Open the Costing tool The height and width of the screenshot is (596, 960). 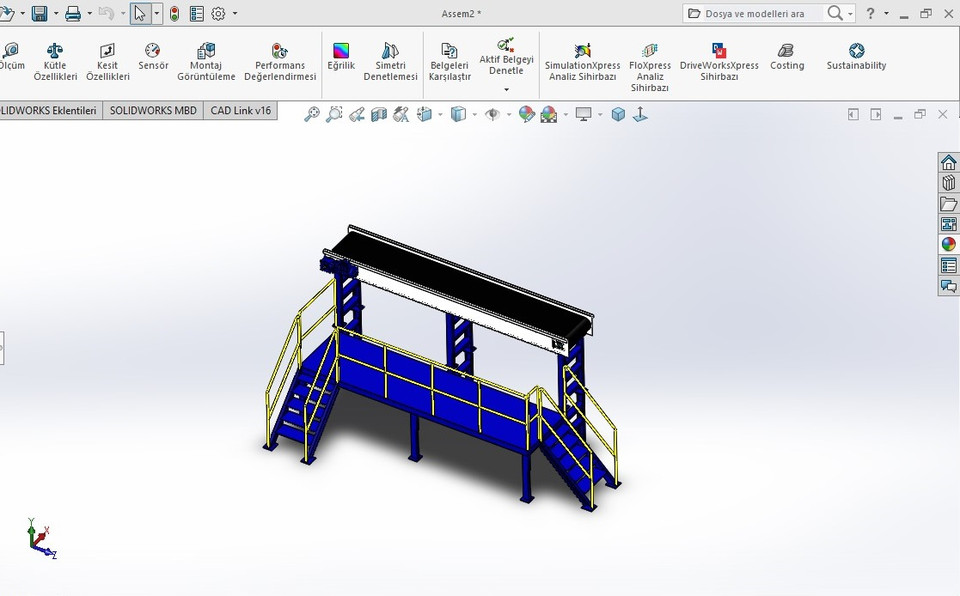coord(787,56)
